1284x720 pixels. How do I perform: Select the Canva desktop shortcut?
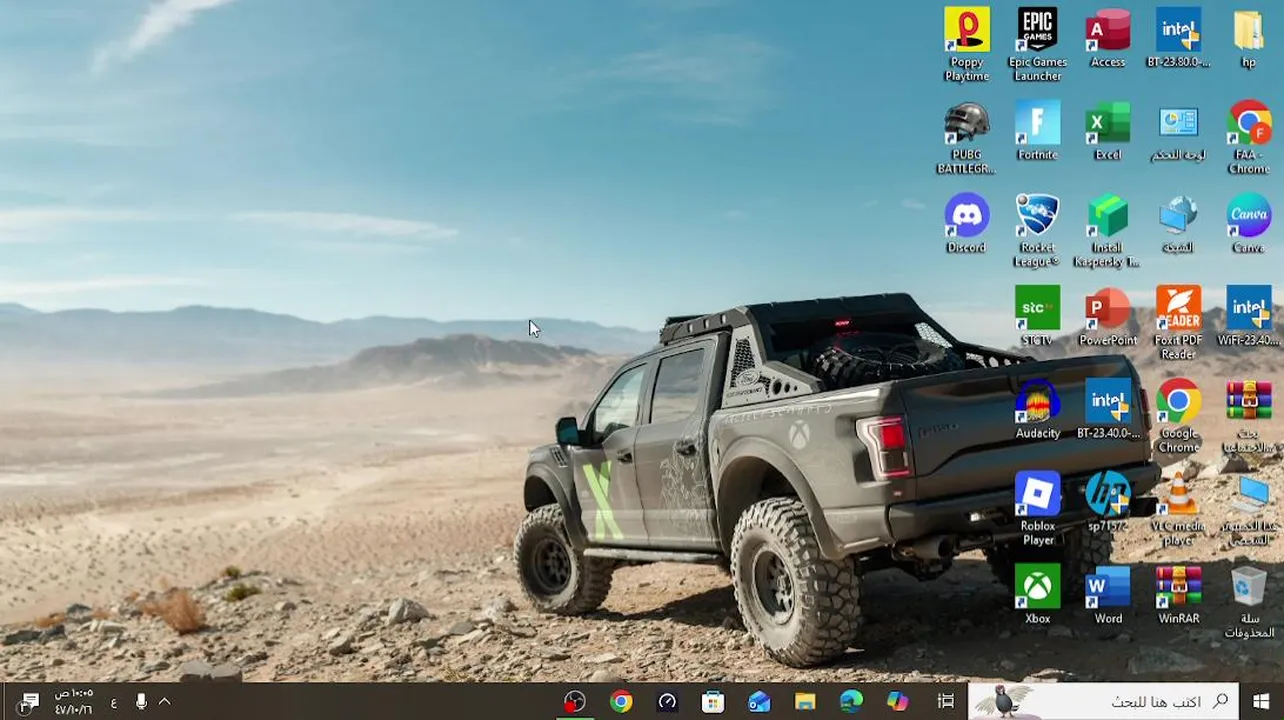coord(1248,224)
